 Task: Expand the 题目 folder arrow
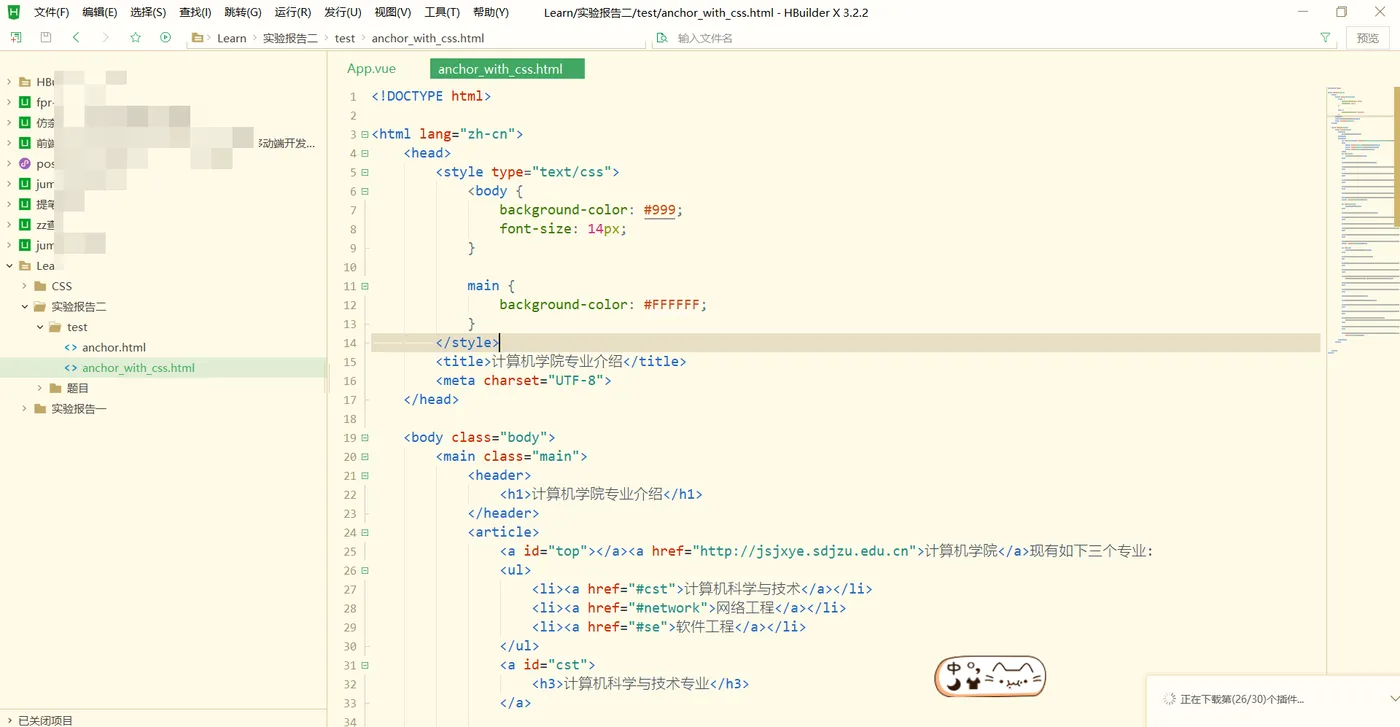(40, 388)
